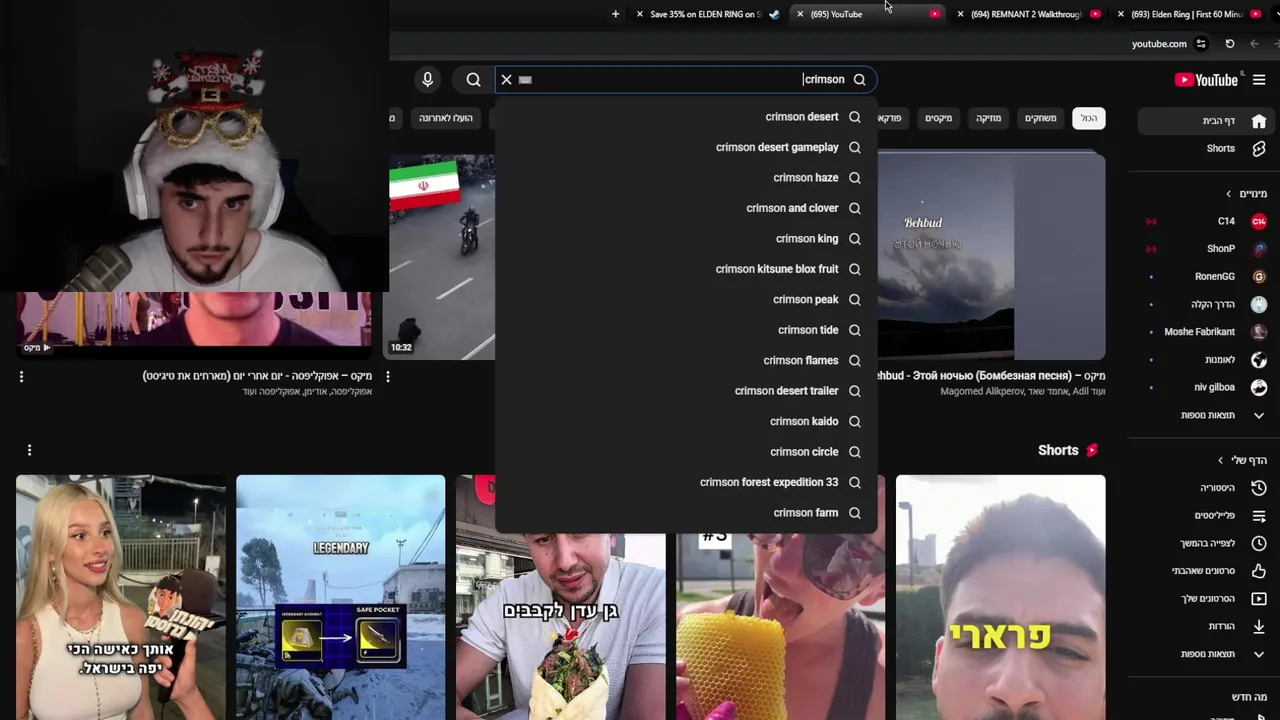
Task: Pick the 'crimson peak' suggestion
Action: click(x=686, y=300)
